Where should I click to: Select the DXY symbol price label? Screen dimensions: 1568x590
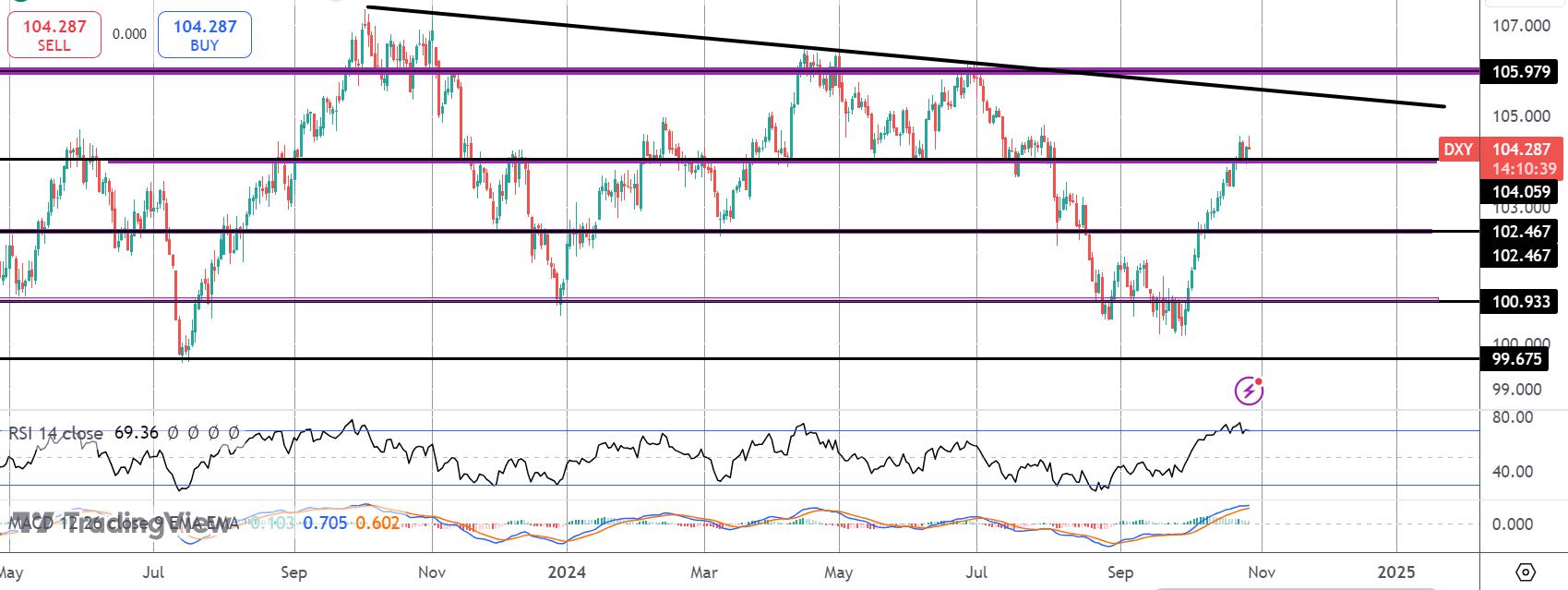click(1458, 150)
